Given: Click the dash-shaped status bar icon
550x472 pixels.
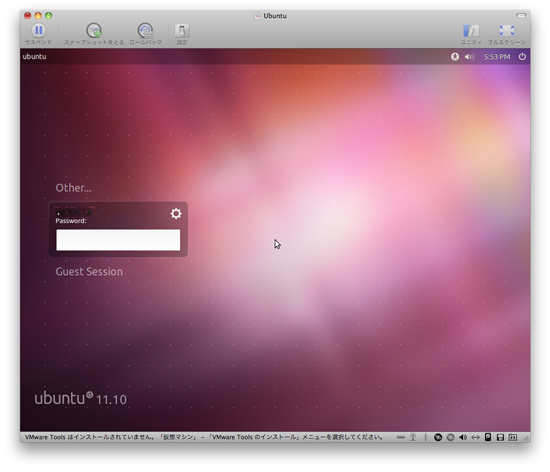Looking at the screenshot, I should (401, 437).
